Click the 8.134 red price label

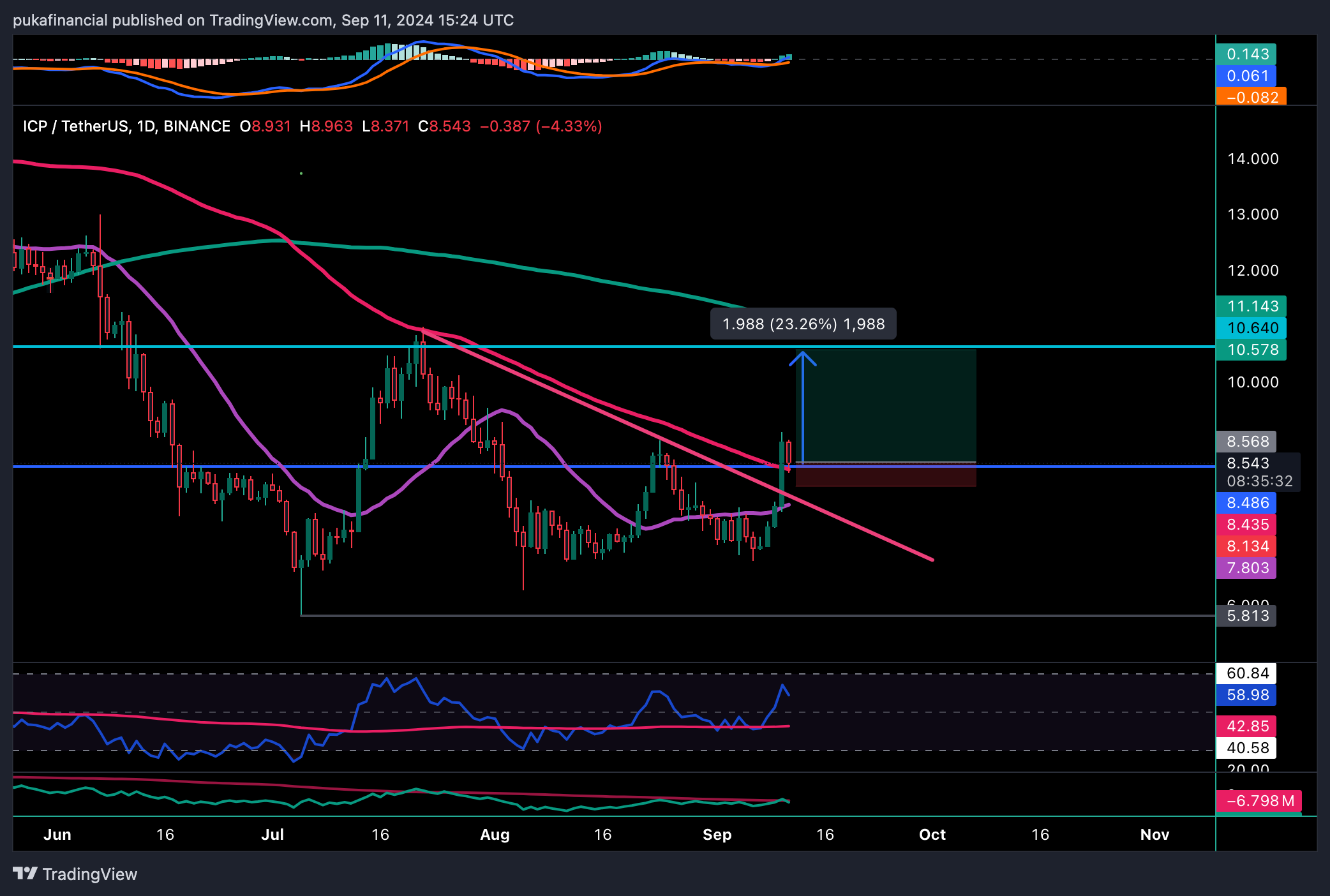click(1246, 546)
